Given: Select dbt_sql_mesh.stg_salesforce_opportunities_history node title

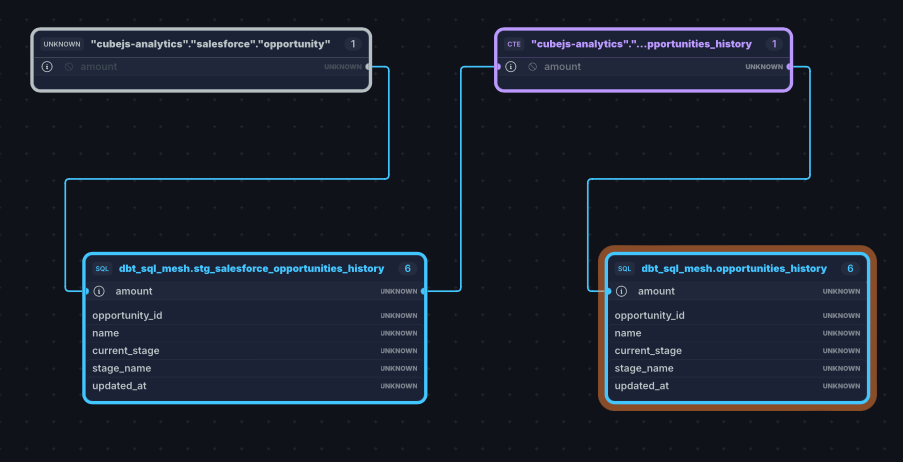Looking at the screenshot, I should click(251, 268).
